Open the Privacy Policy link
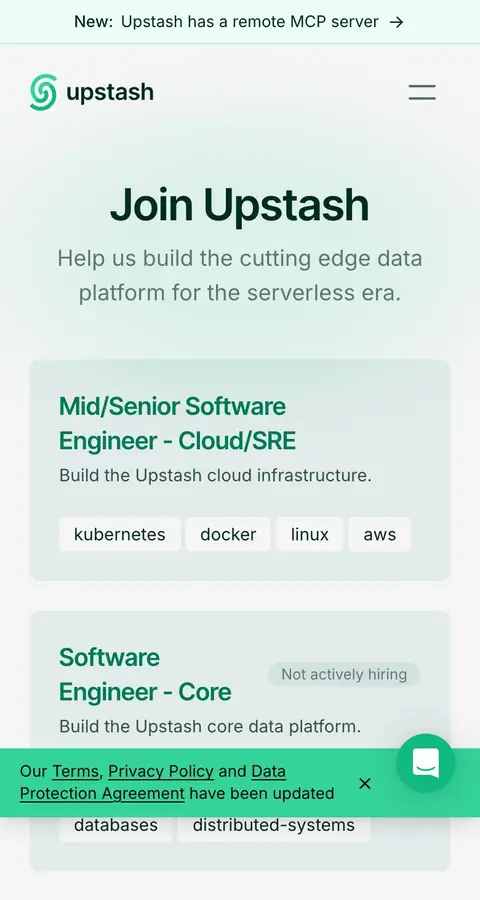 [161, 771]
